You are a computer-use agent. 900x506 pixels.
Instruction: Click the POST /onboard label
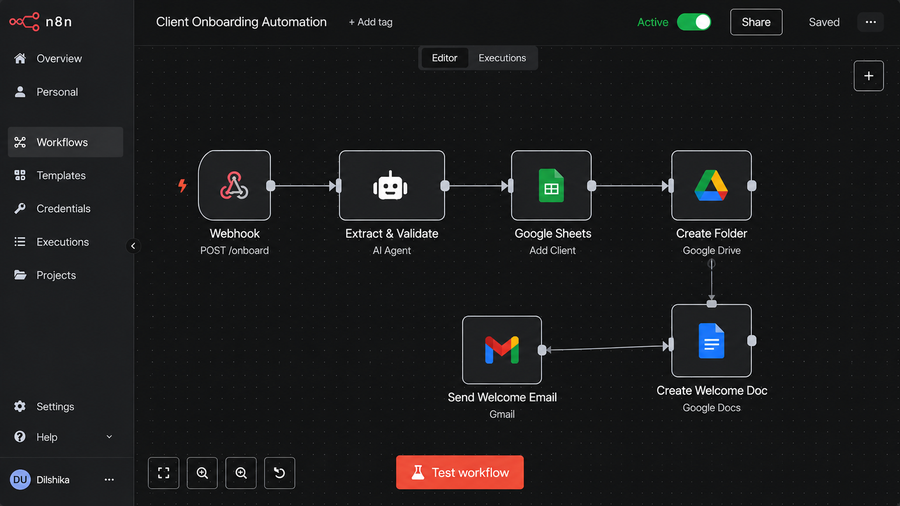click(x=234, y=251)
